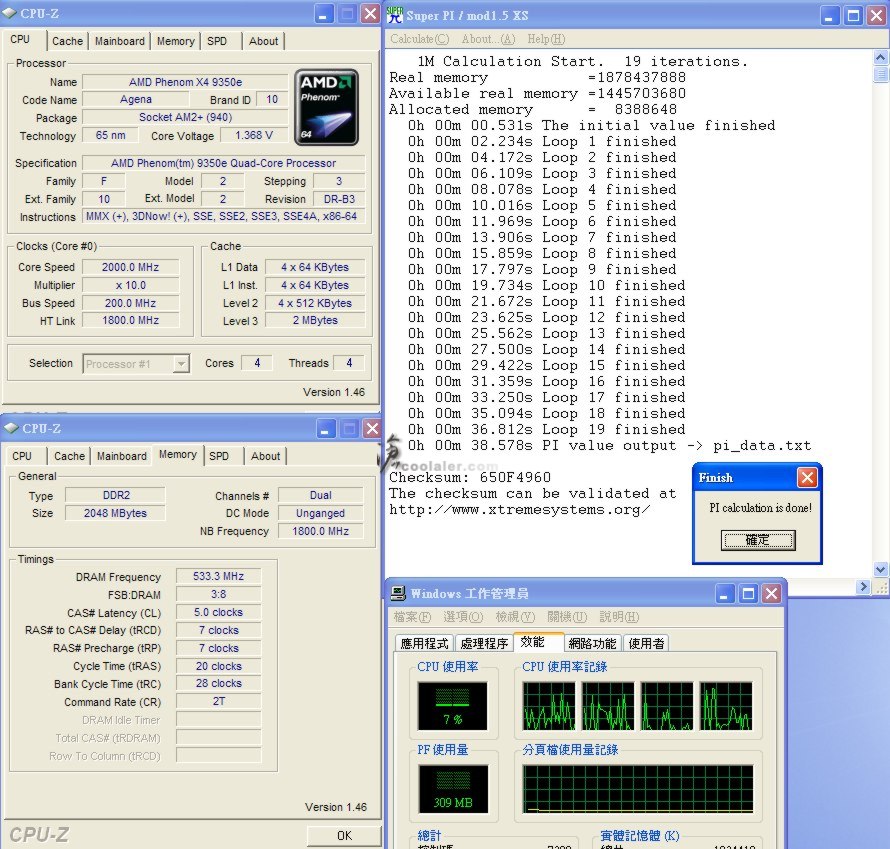
Task: Click the memory type value "DDR2"
Action: [116, 495]
